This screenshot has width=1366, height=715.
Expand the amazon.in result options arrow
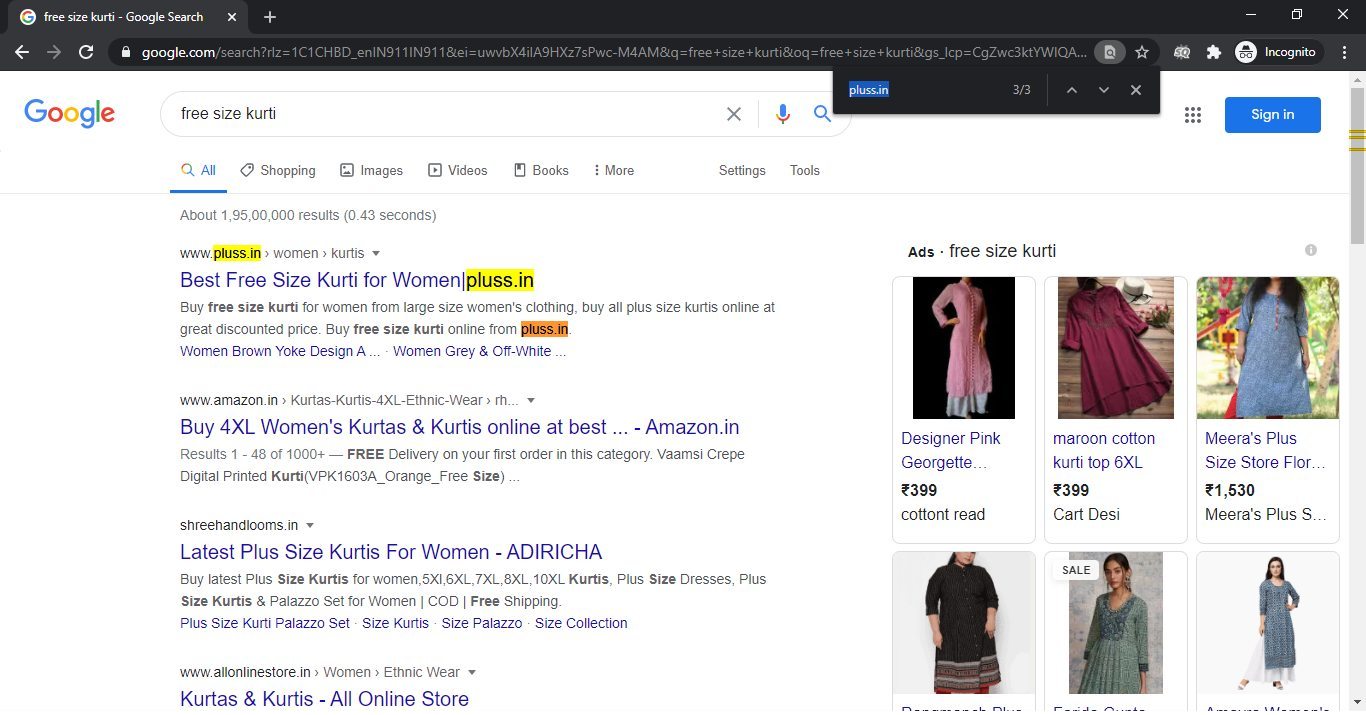point(531,401)
